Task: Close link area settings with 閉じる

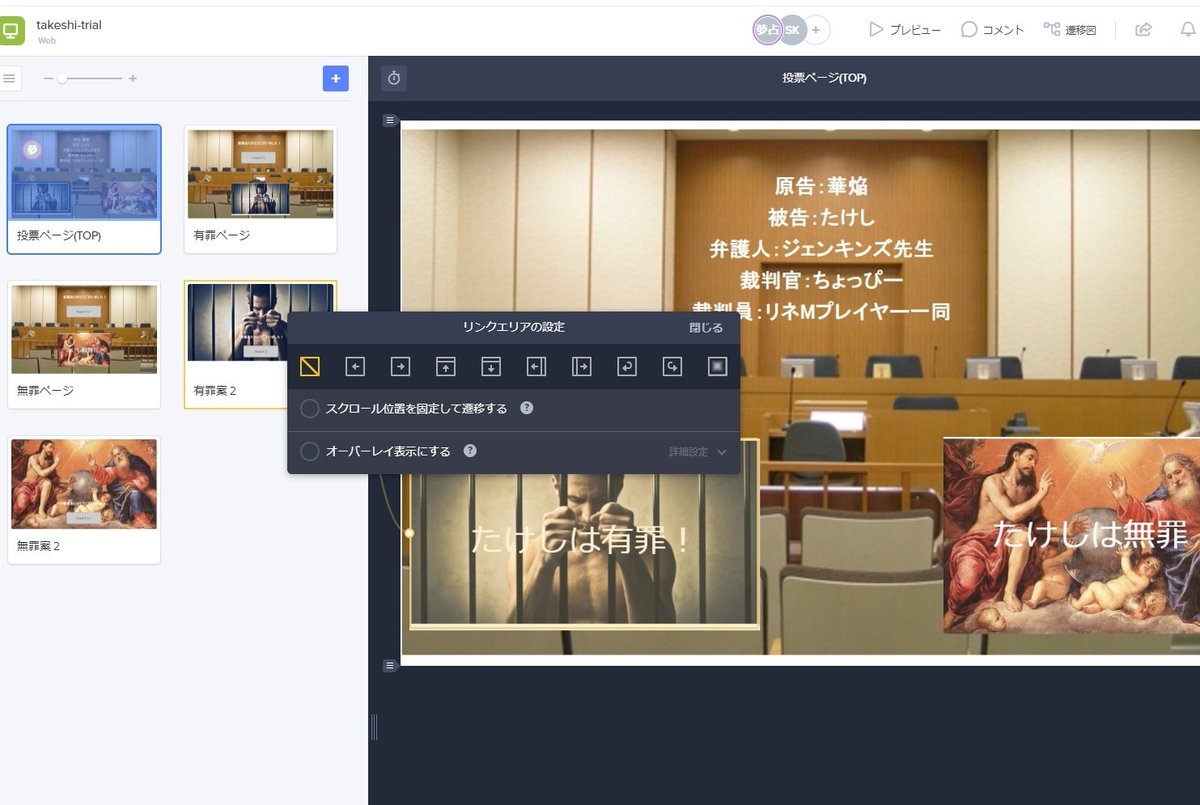Action: [706, 327]
